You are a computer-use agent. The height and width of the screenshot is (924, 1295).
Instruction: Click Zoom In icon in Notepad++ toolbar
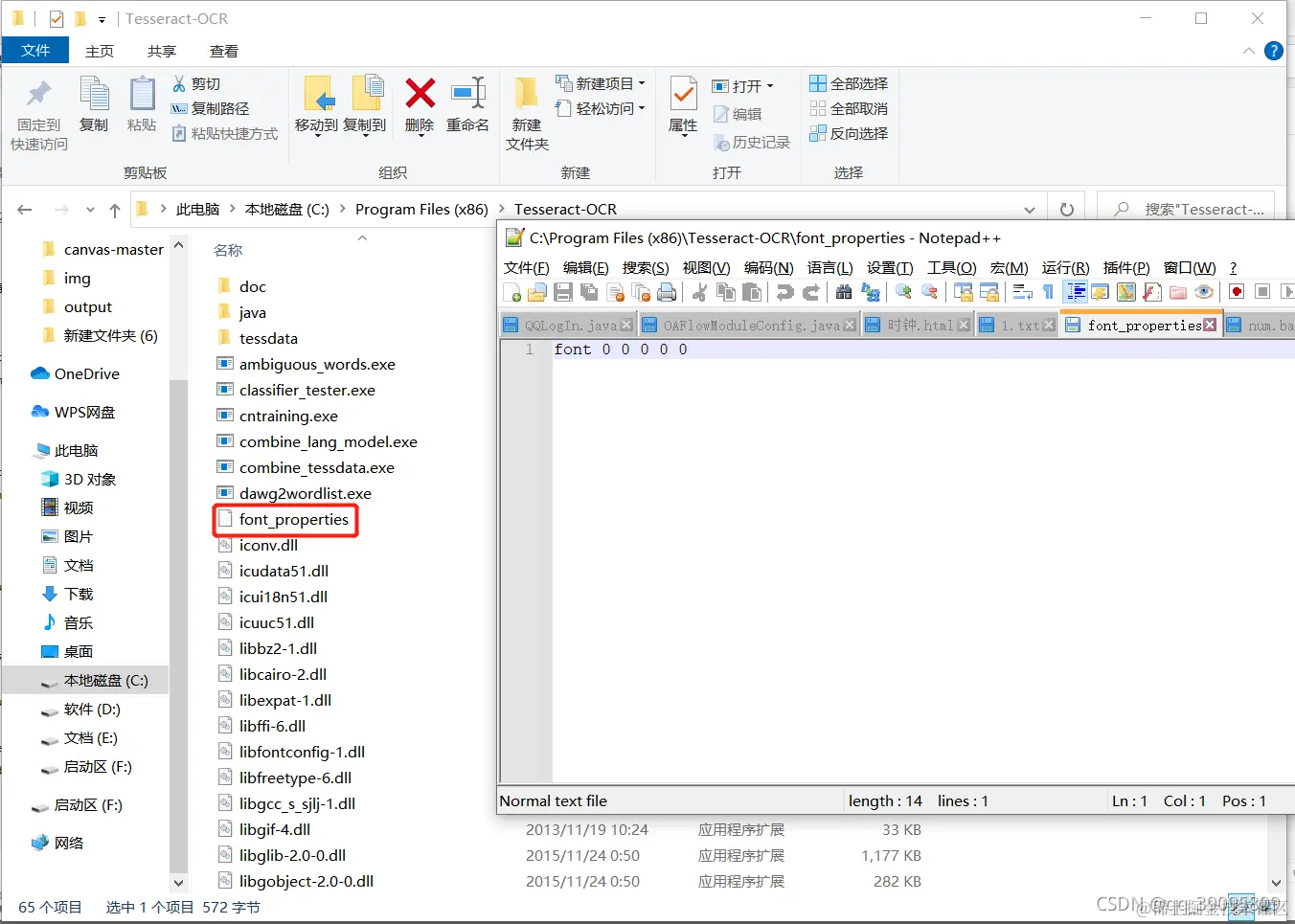[x=903, y=292]
